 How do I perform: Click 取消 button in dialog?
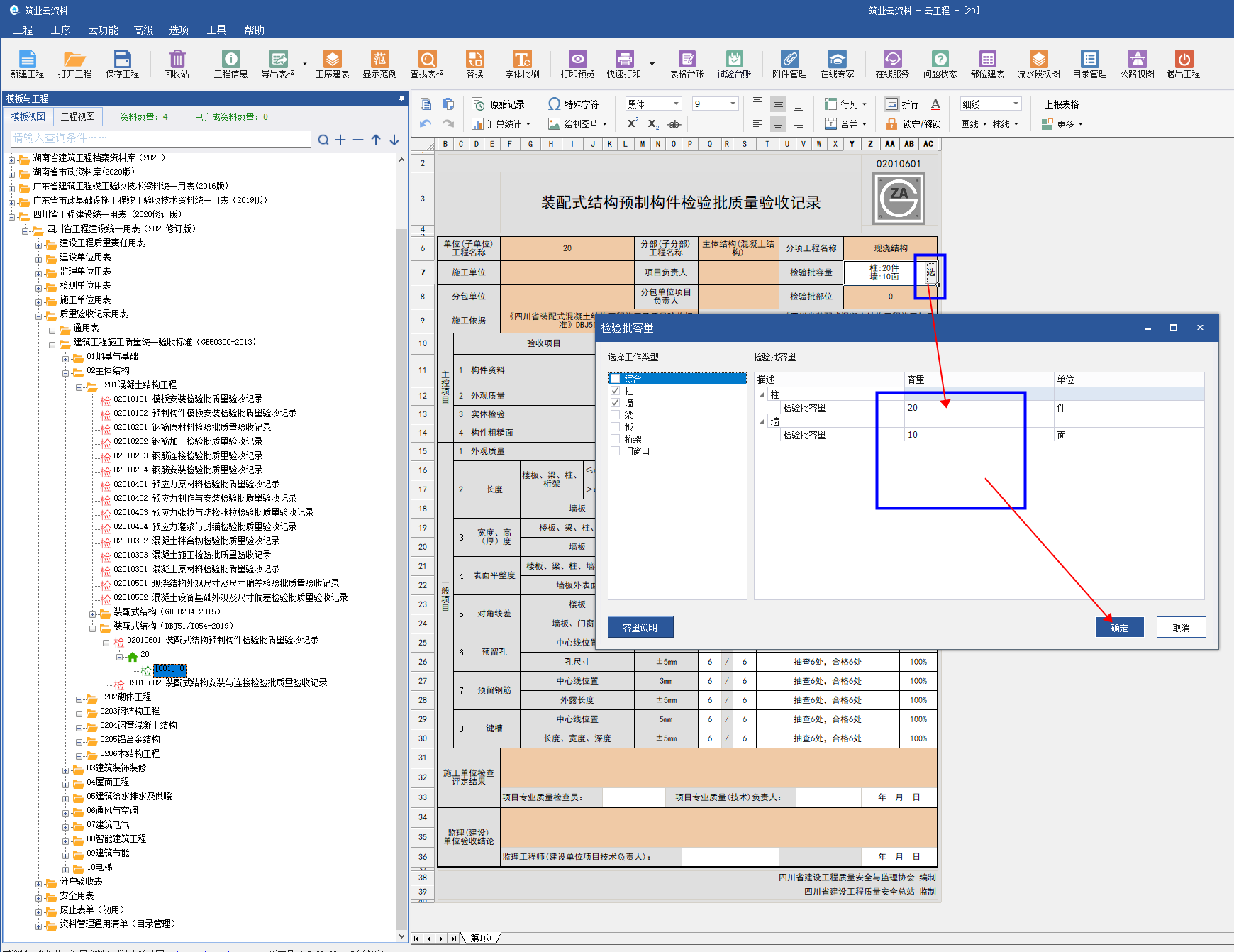coord(1181,627)
